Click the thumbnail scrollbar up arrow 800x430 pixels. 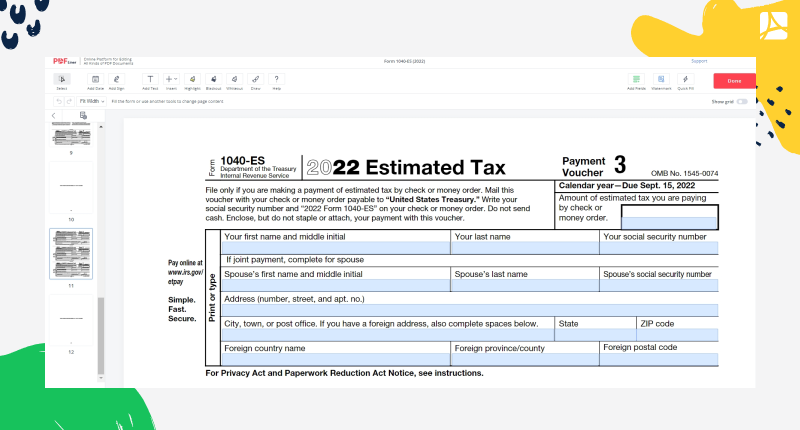pos(101,126)
